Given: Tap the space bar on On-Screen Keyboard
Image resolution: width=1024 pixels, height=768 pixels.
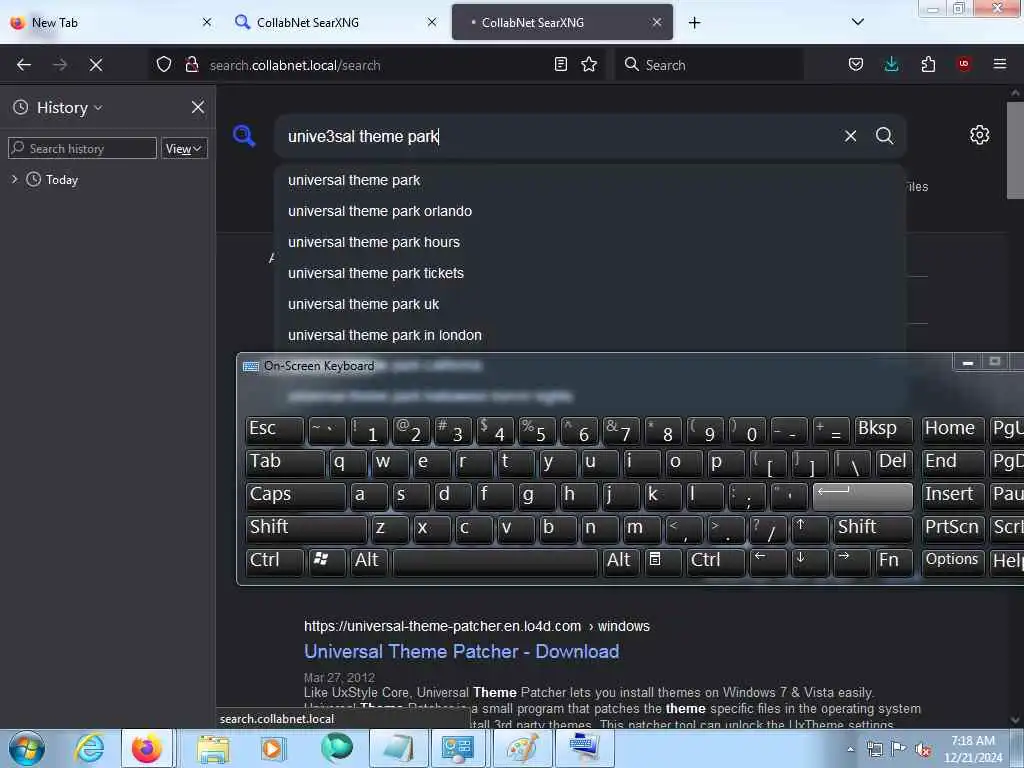Looking at the screenshot, I should 495,562.
